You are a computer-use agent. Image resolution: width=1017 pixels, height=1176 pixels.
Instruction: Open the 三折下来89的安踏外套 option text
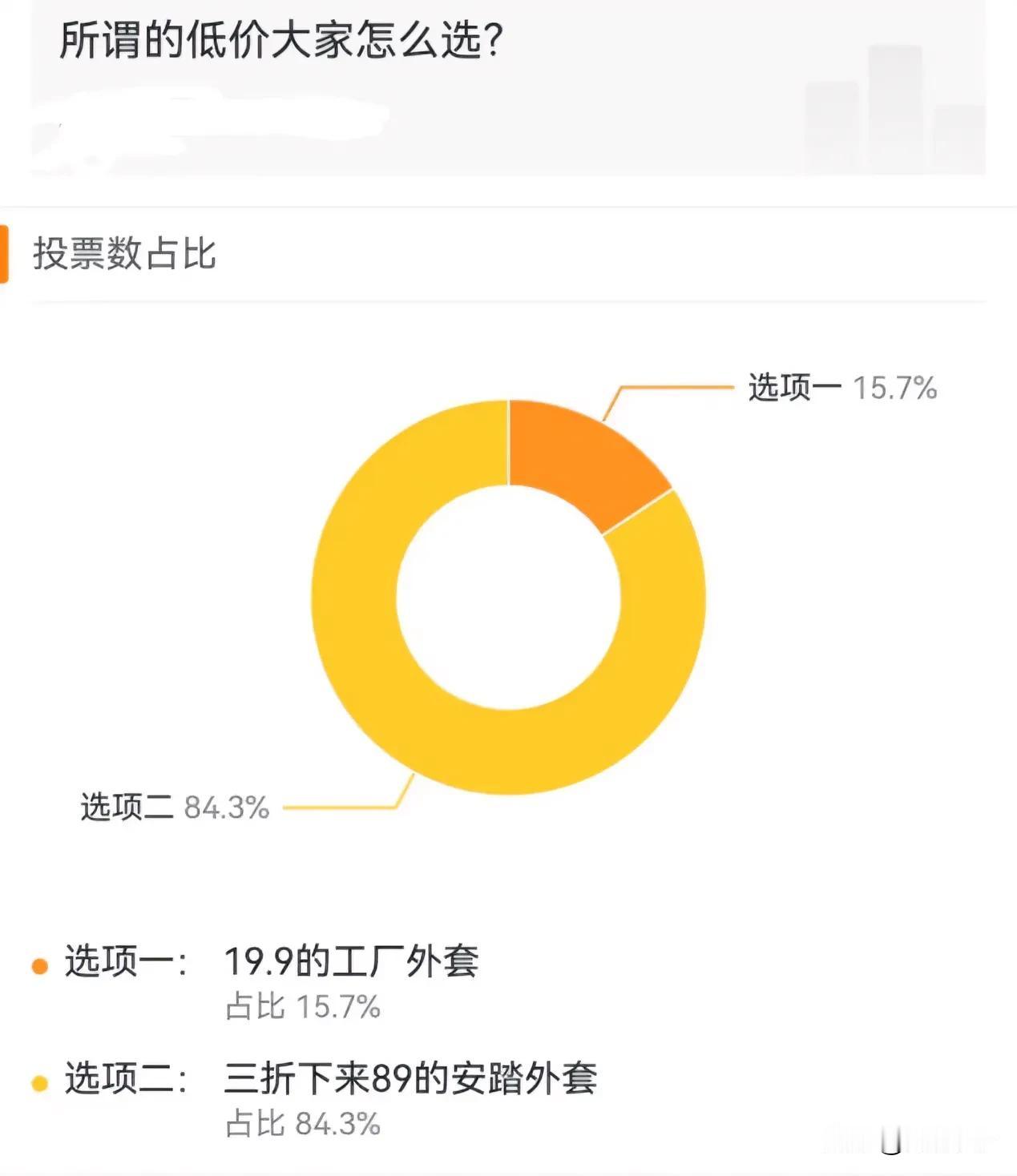411,1078
